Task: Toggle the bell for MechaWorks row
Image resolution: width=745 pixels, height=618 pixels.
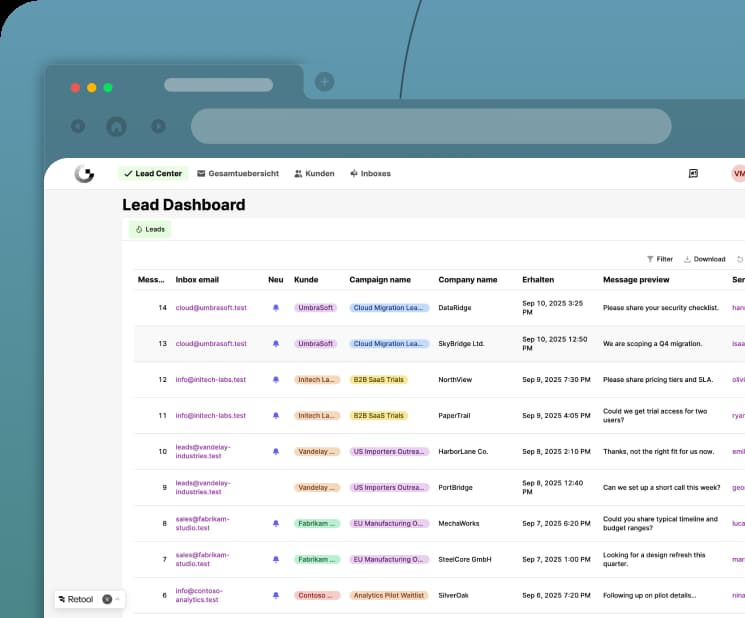Action: (276, 523)
